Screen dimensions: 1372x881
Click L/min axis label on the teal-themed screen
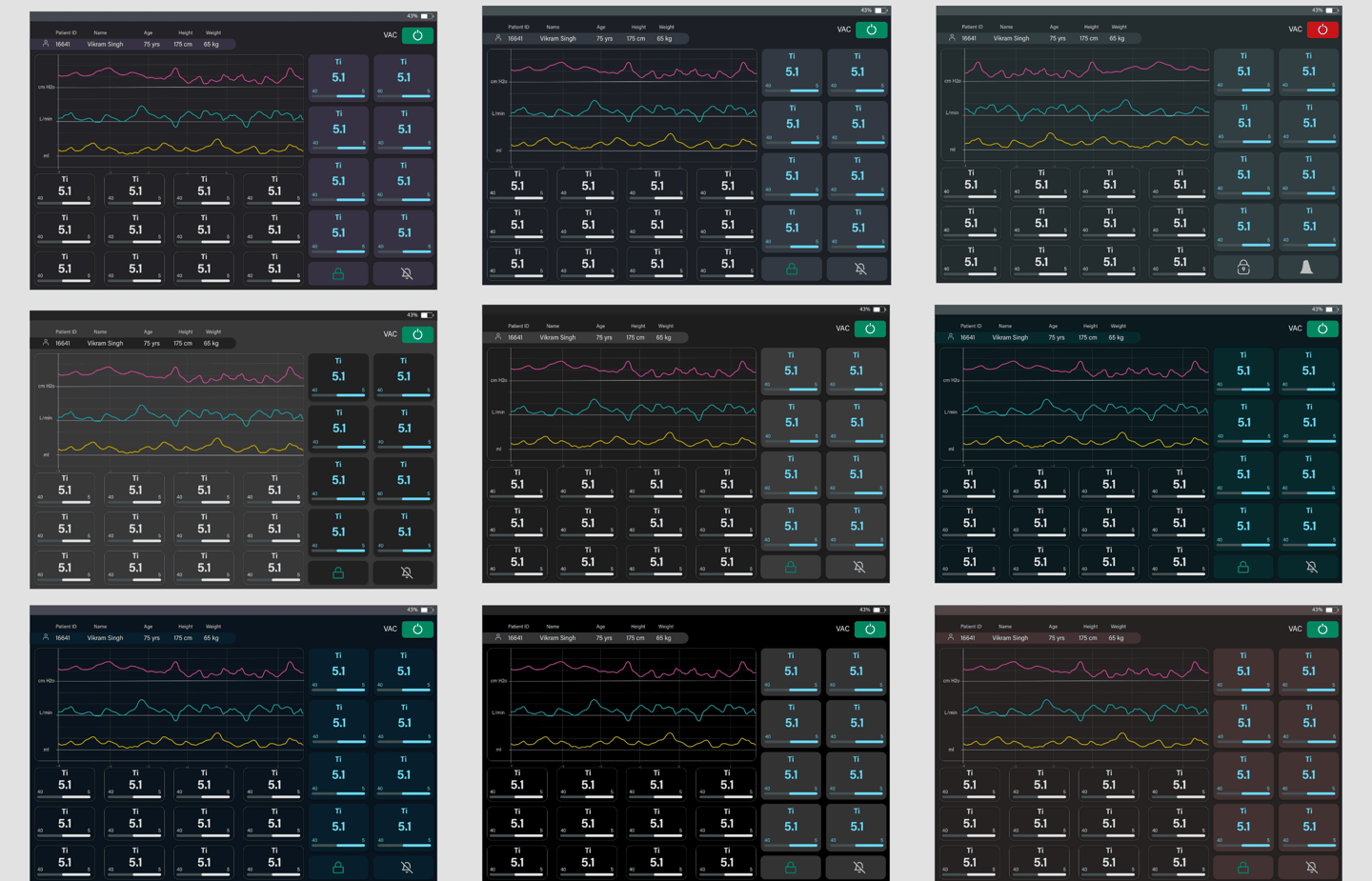[951, 412]
